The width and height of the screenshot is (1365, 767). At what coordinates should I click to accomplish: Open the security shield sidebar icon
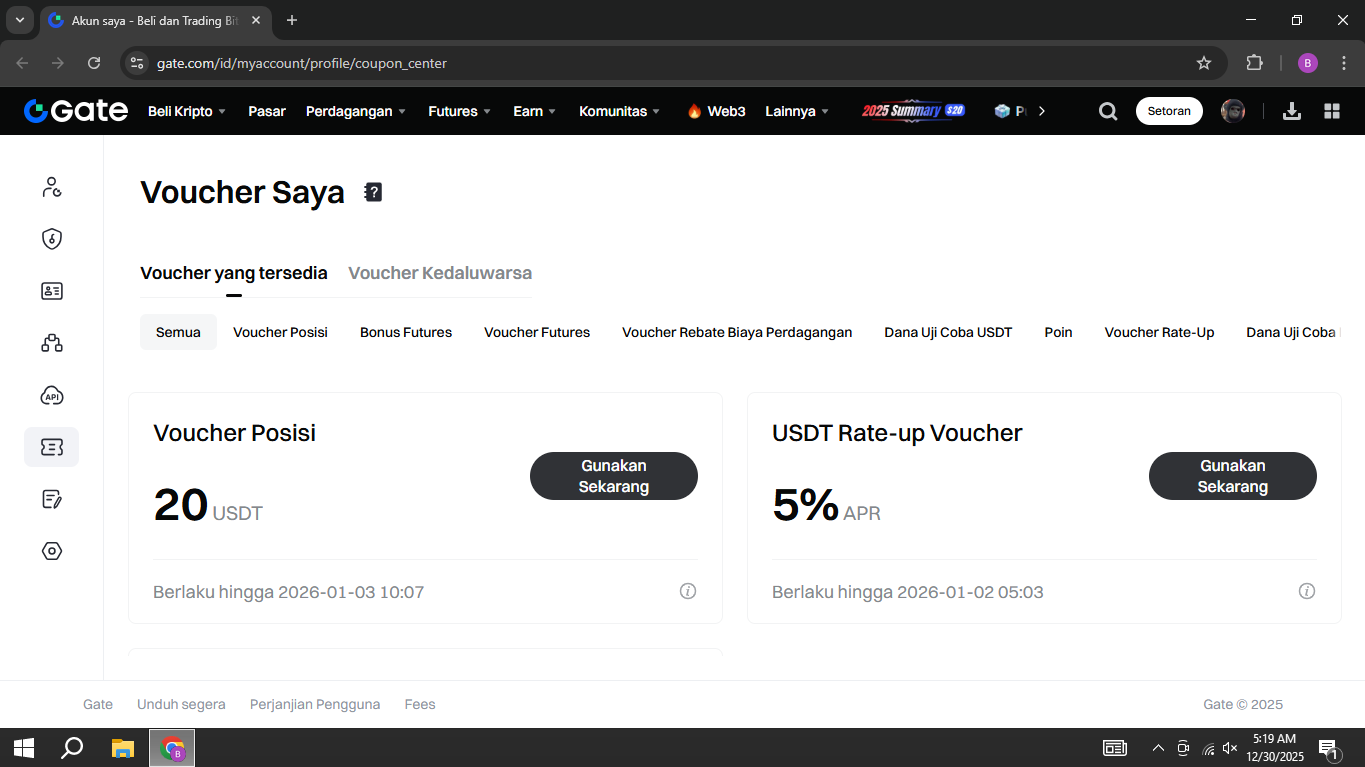(52, 239)
